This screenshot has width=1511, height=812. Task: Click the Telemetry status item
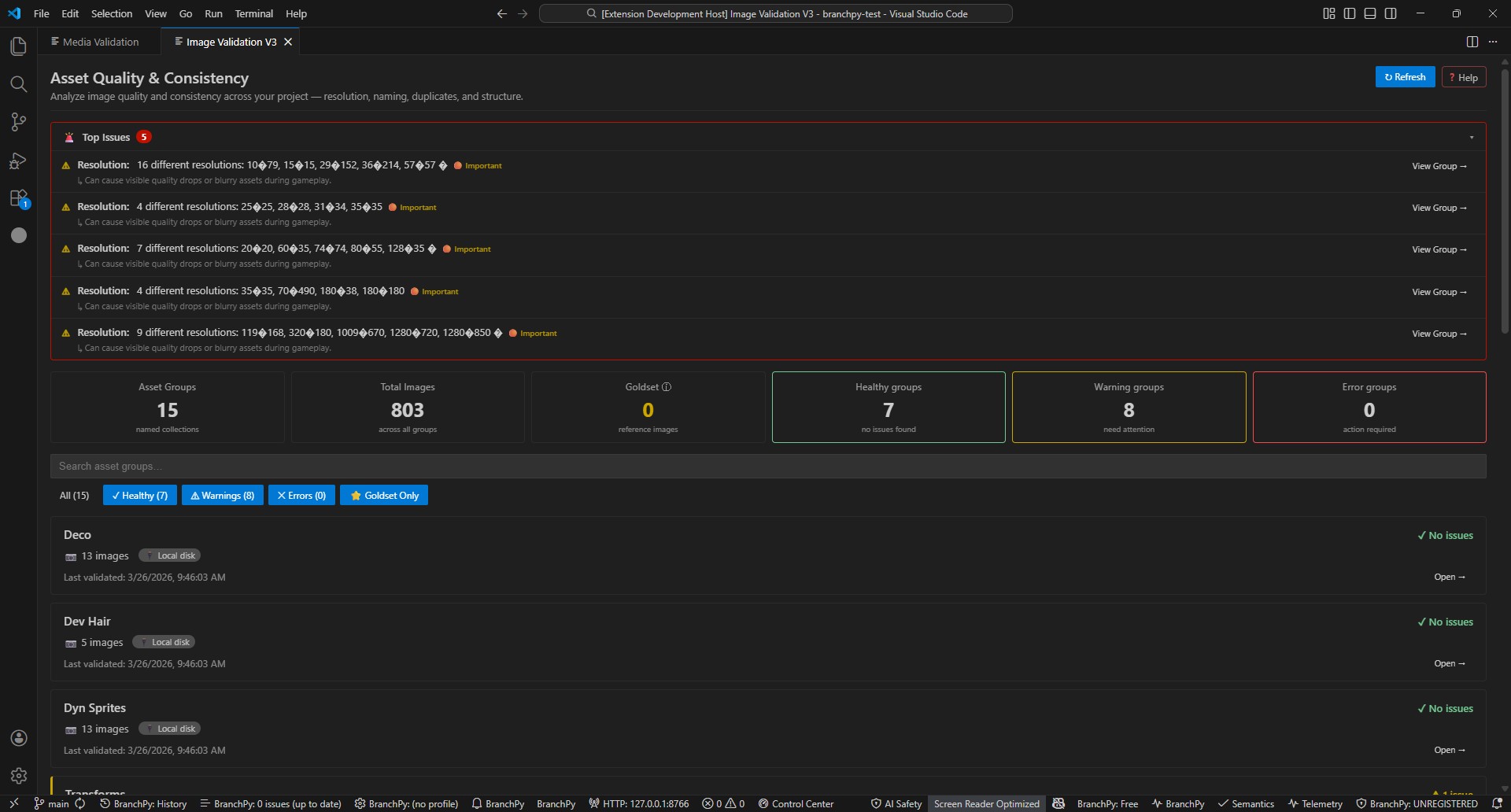[1315, 803]
